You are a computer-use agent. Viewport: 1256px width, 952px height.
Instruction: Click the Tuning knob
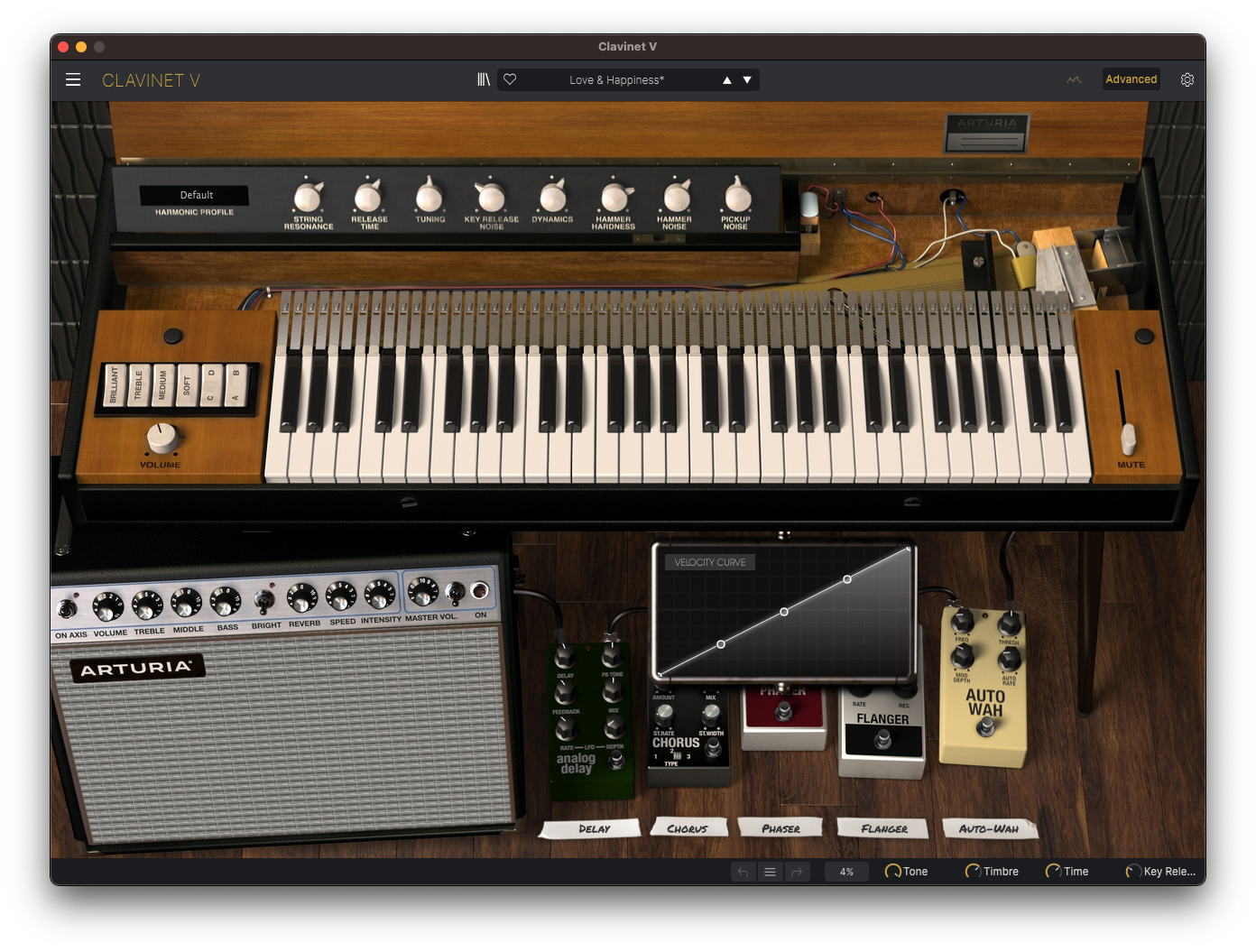pos(429,196)
